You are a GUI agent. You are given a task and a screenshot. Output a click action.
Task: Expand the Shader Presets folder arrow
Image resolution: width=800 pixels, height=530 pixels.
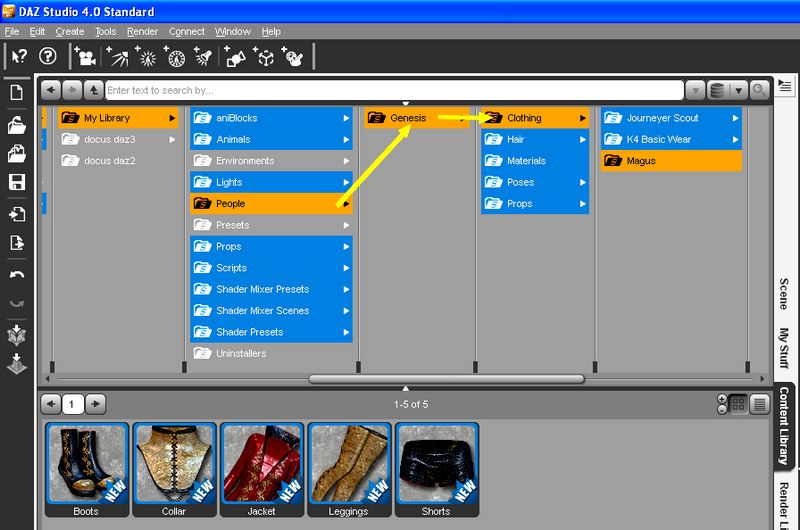346,332
